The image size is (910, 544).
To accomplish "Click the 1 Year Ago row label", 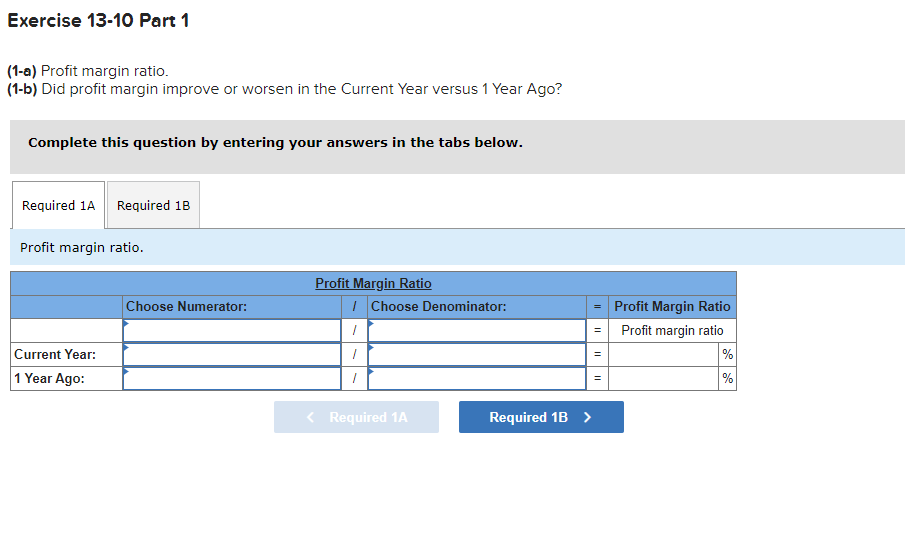I will [x=49, y=378].
